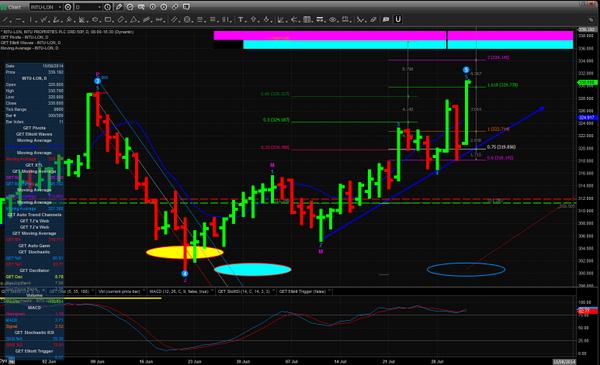Select the filled cyan ellipse drawing
The height and width of the screenshot is (365, 600).
(x=253, y=269)
